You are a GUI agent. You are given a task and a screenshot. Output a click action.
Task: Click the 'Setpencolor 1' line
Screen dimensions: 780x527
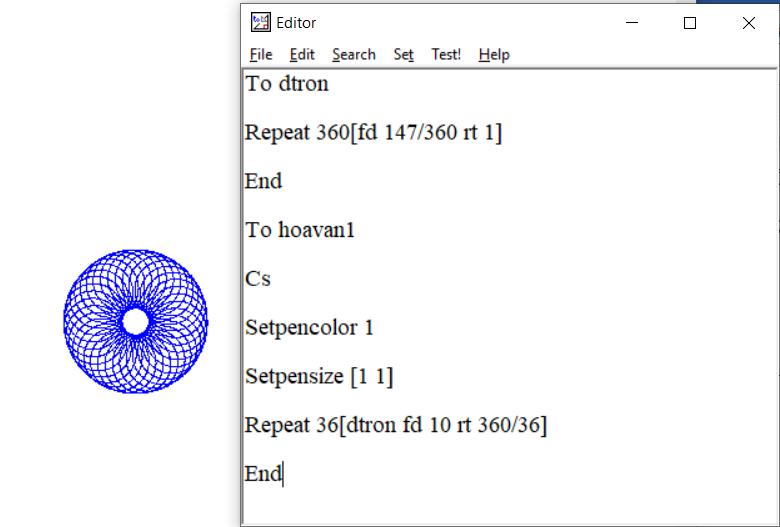309,327
